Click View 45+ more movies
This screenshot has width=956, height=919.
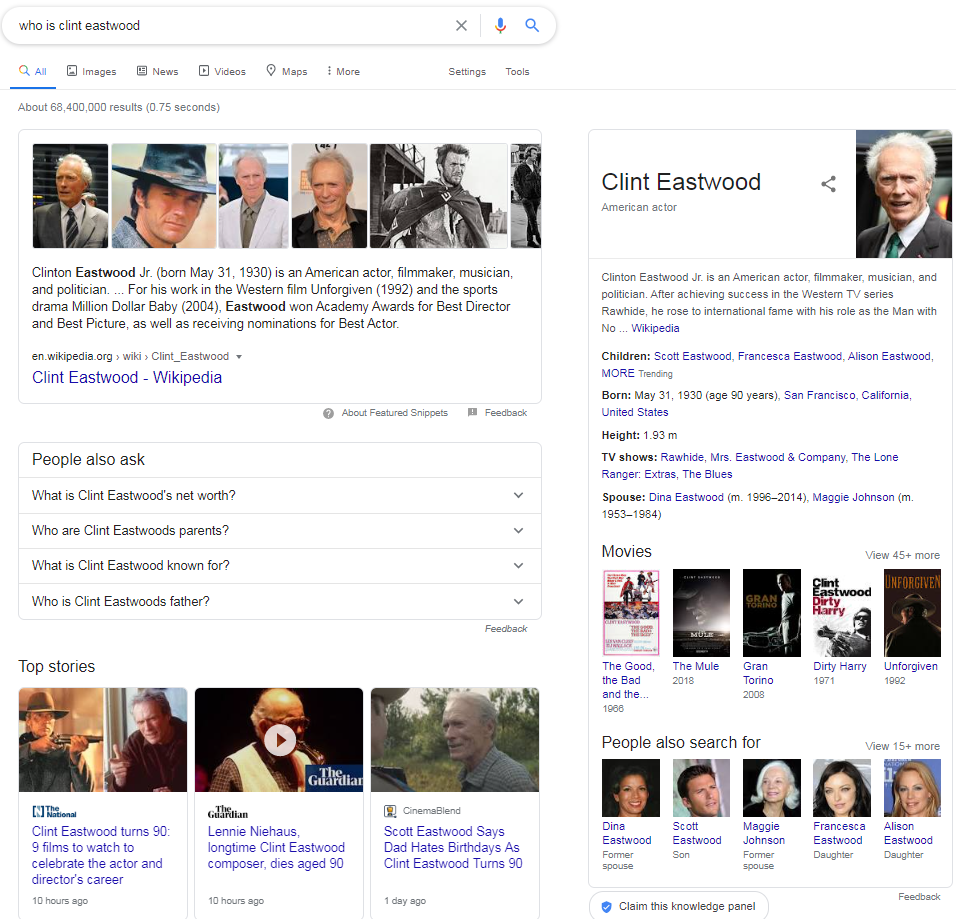pos(902,555)
